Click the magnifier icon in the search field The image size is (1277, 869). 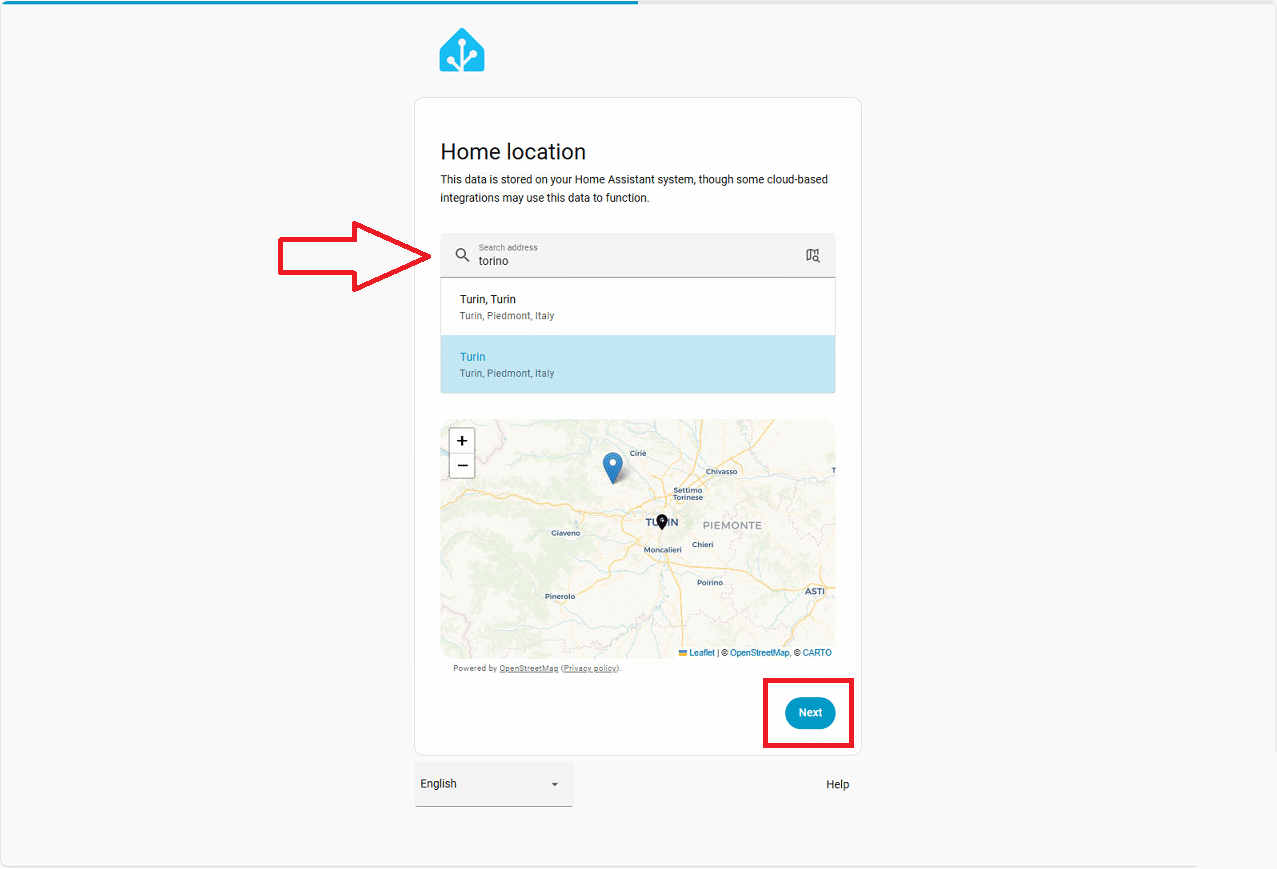tap(462, 255)
